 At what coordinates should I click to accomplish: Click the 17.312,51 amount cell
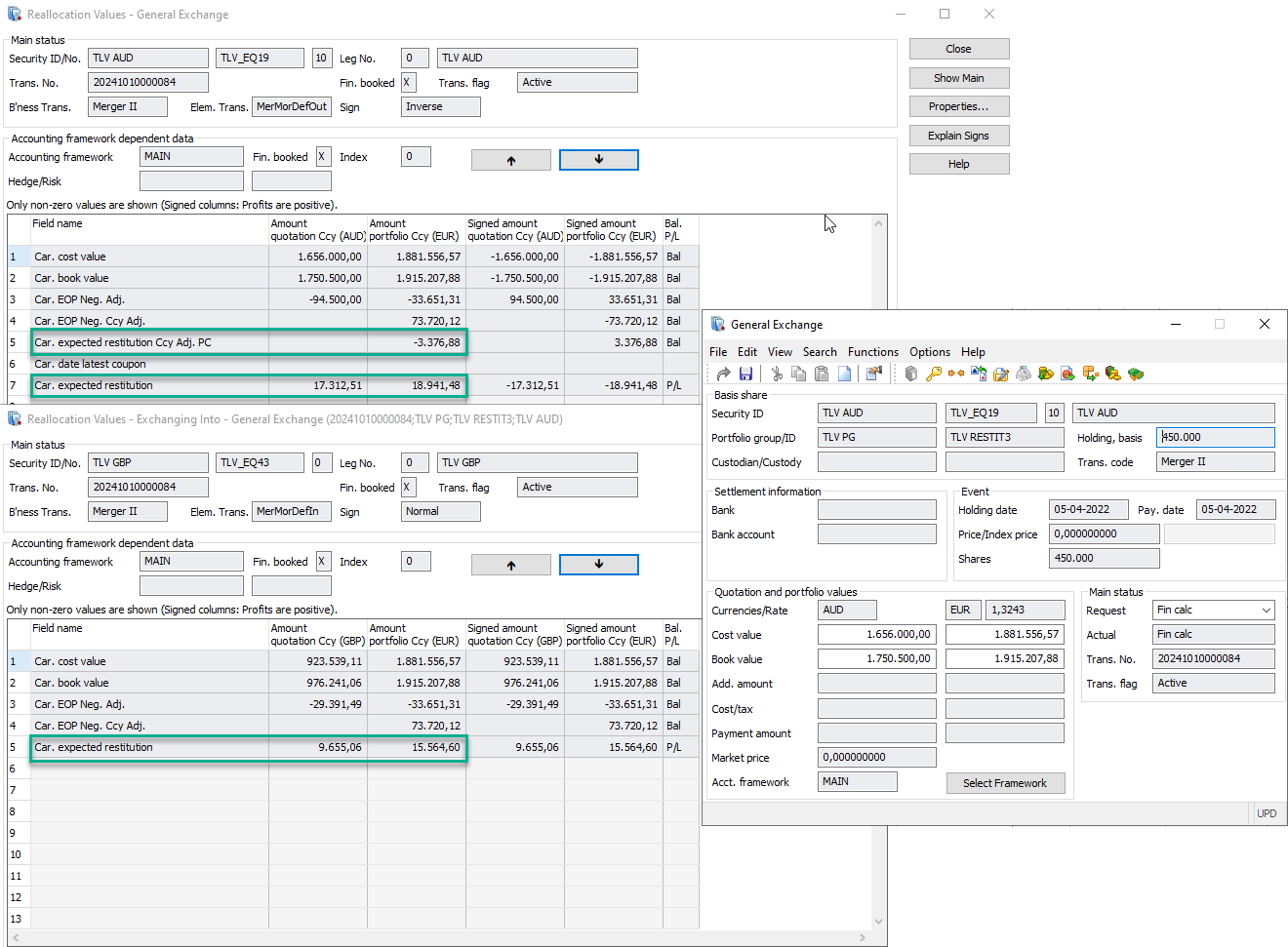tap(318, 385)
